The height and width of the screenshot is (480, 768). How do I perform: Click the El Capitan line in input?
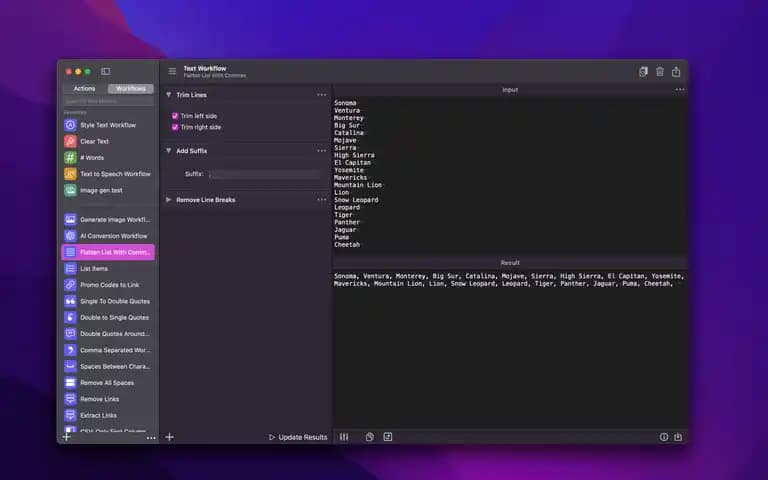[353, 163]
